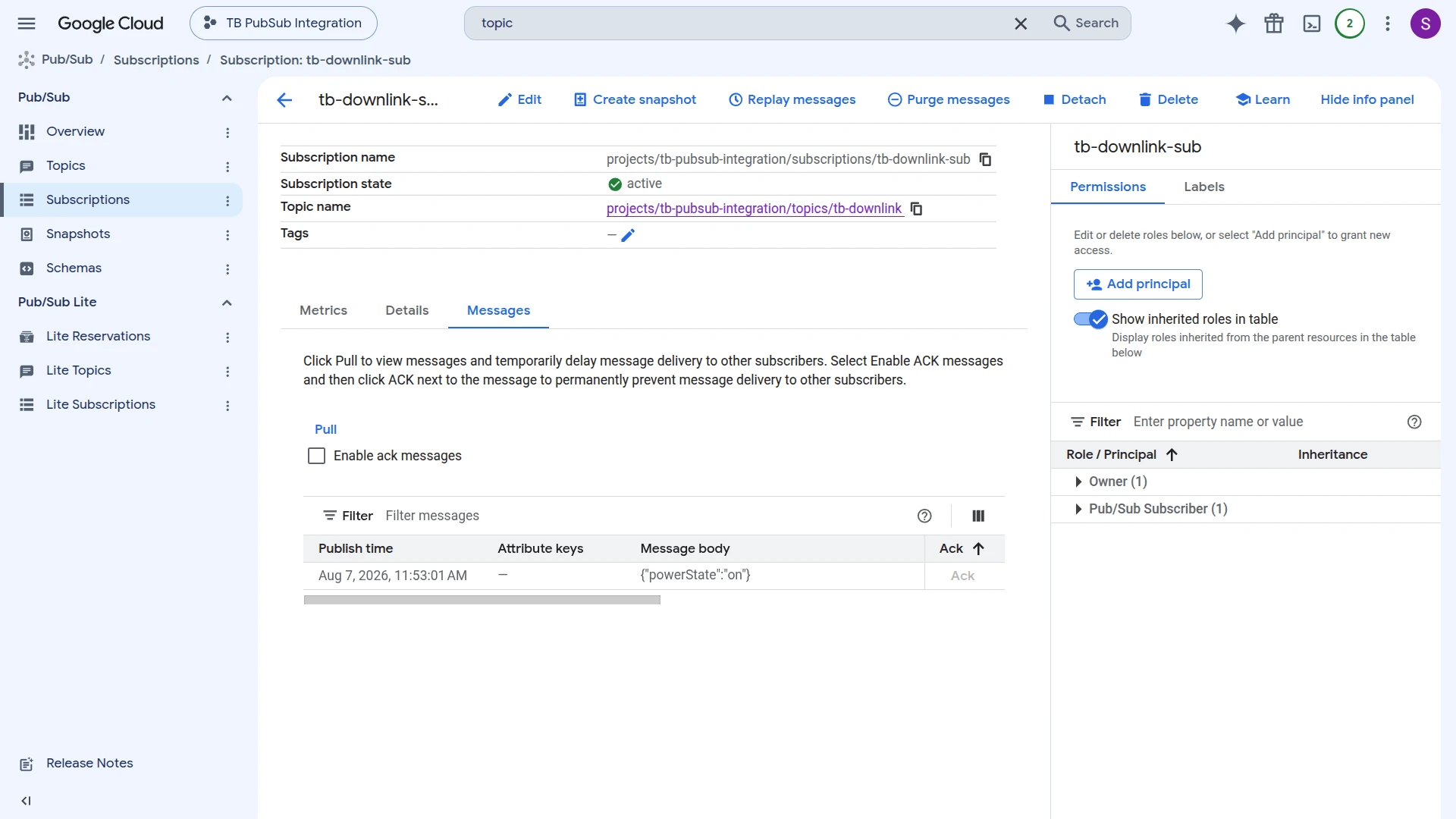
Task: Open help for the messages filter
Action: pyautogui.click(x=924, y=516)
